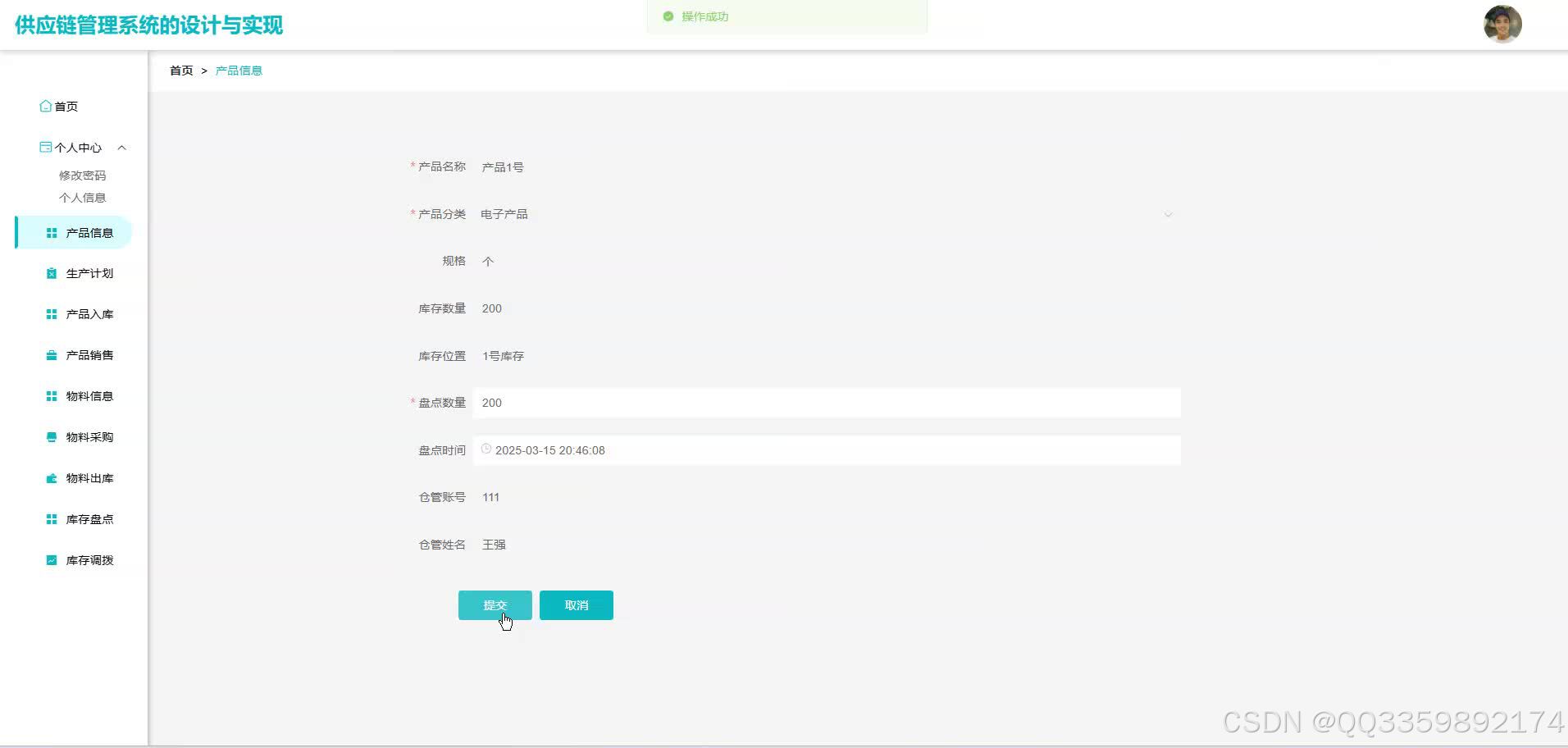Click the 产品入库 grid icon

[x=52, y=314]
